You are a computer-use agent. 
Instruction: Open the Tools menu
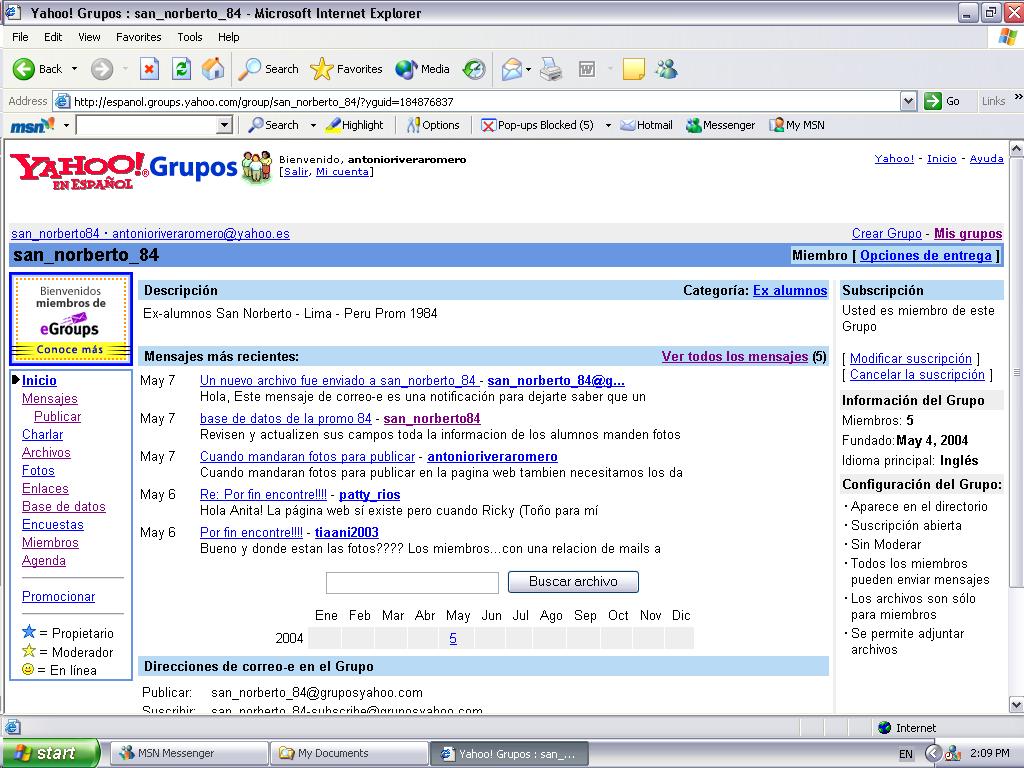(189, 37)
